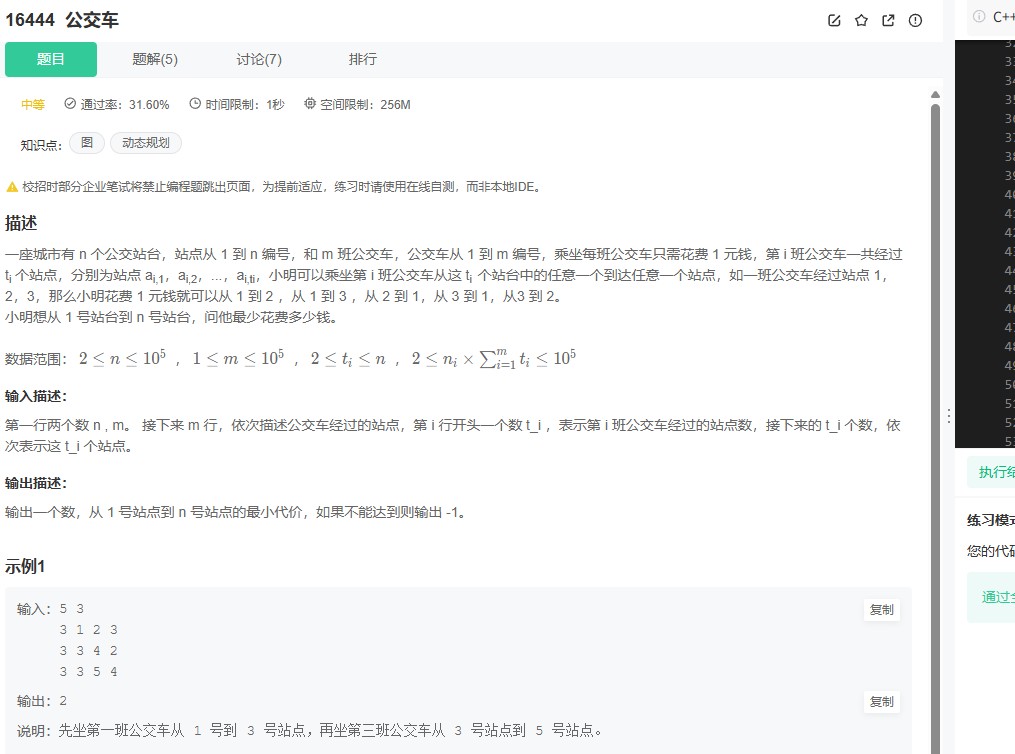The image size is (1015, 754).
Task: Click the 输入描述: heading
Action: click(36, 396)
